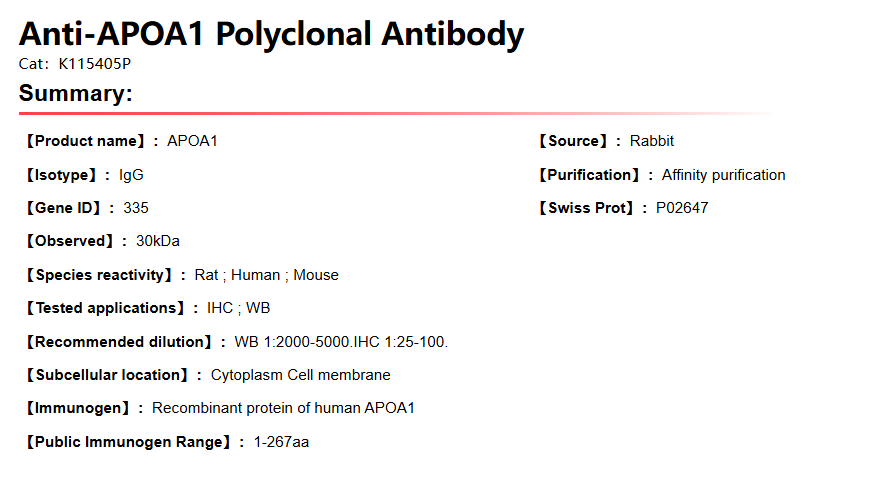Click the Observed value 30kDa
Image resolution: width=872 pixels, height=479 pixels.
[158, 241]
